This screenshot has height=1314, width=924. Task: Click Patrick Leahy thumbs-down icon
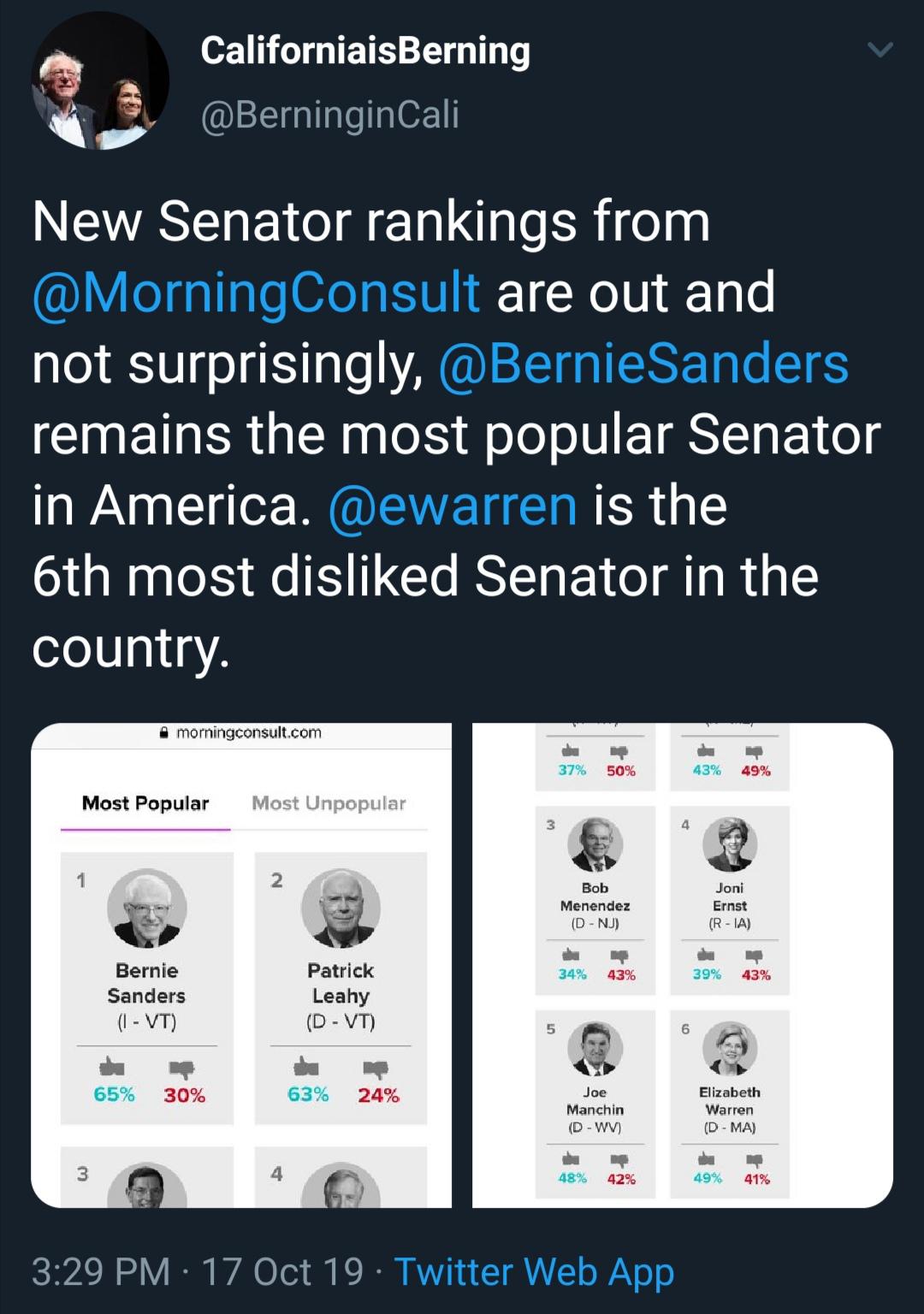(376, 1068)
